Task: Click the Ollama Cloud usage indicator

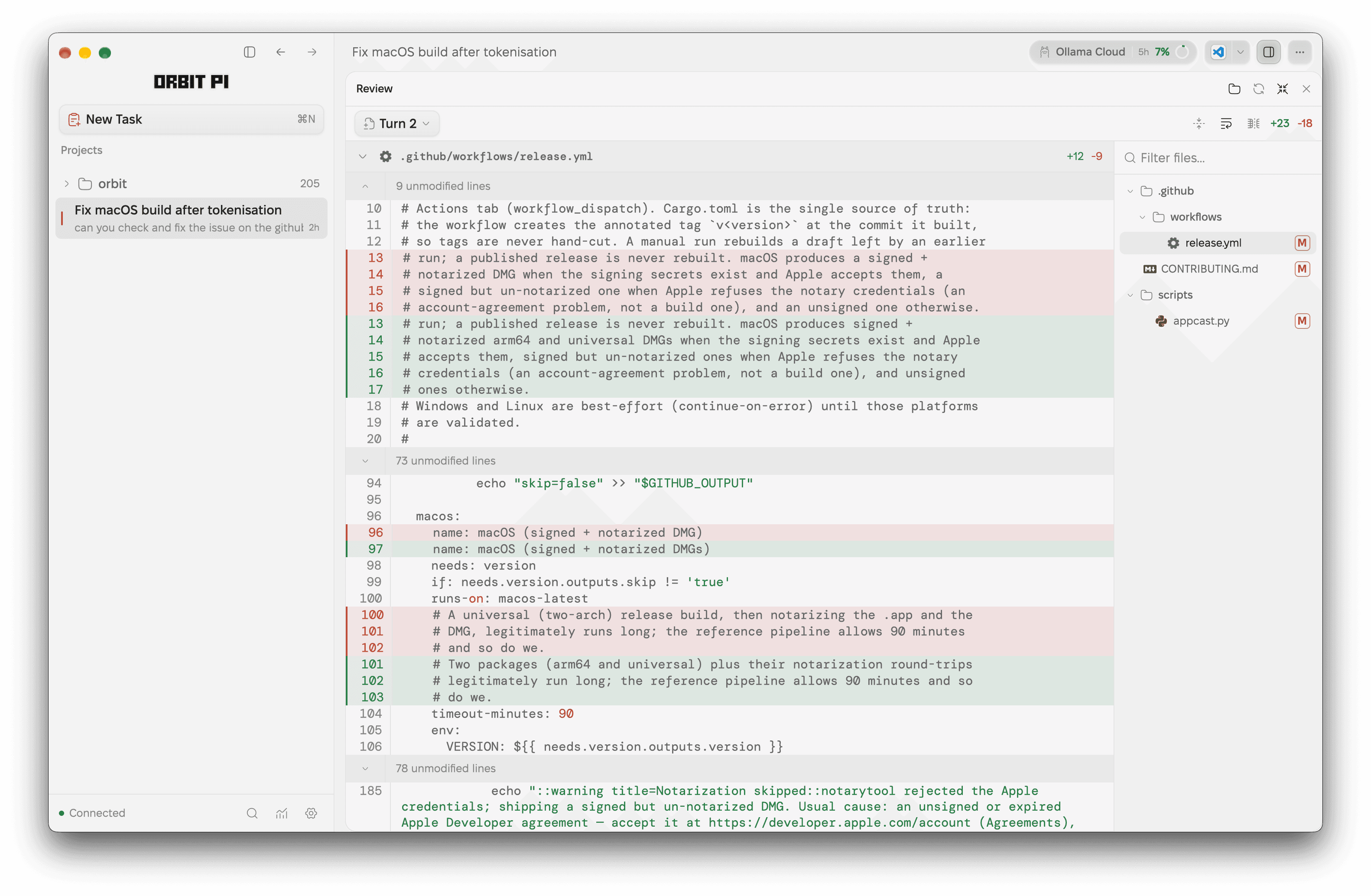Action: click(1112, 52)
